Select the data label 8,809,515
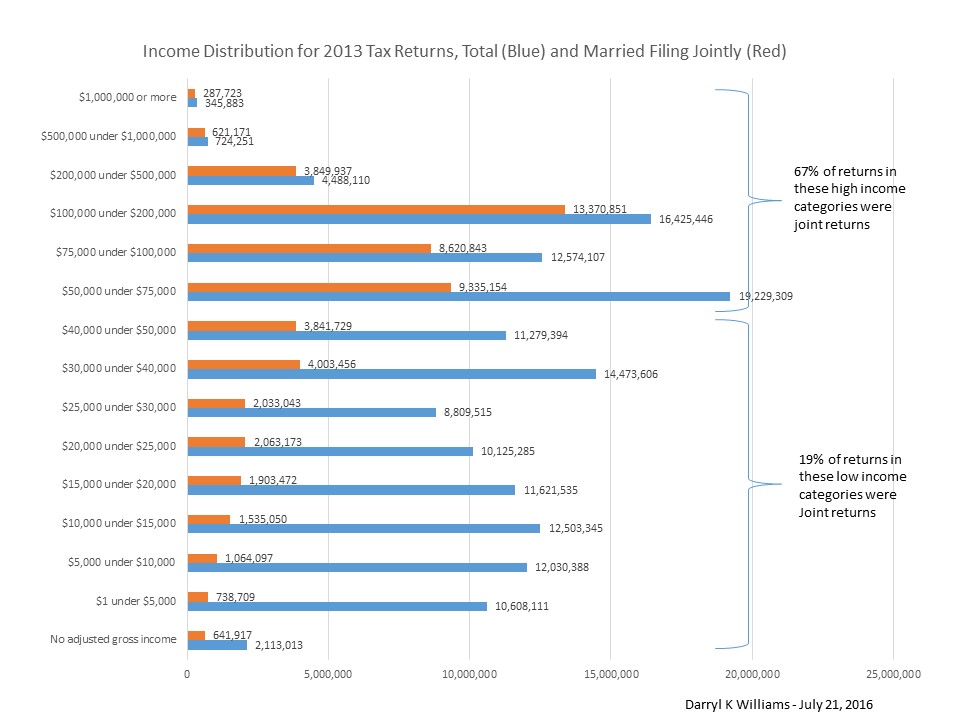The image size is (960, 720). [x=468, y=413]
